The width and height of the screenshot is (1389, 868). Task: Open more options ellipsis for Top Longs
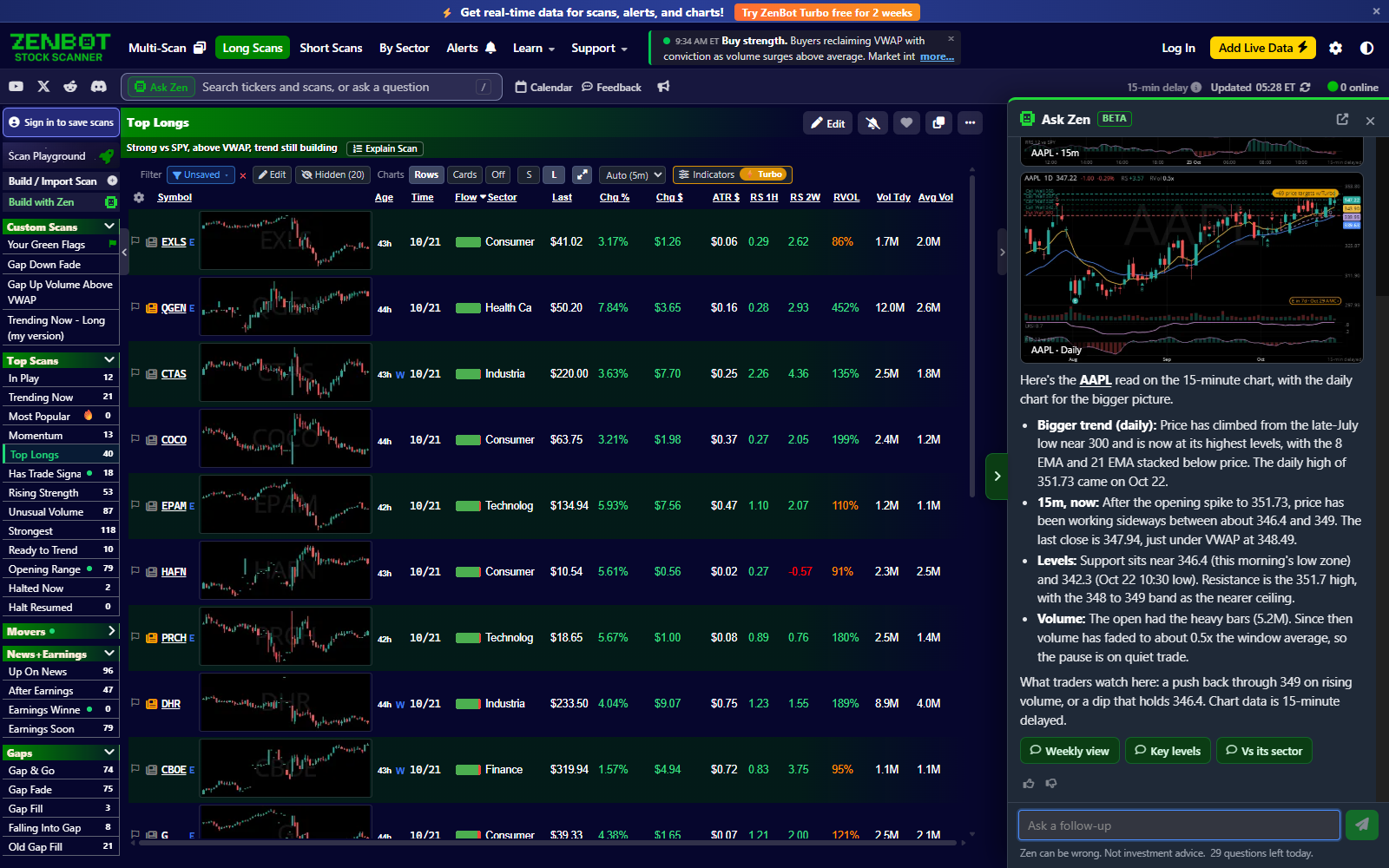point(971,123)
